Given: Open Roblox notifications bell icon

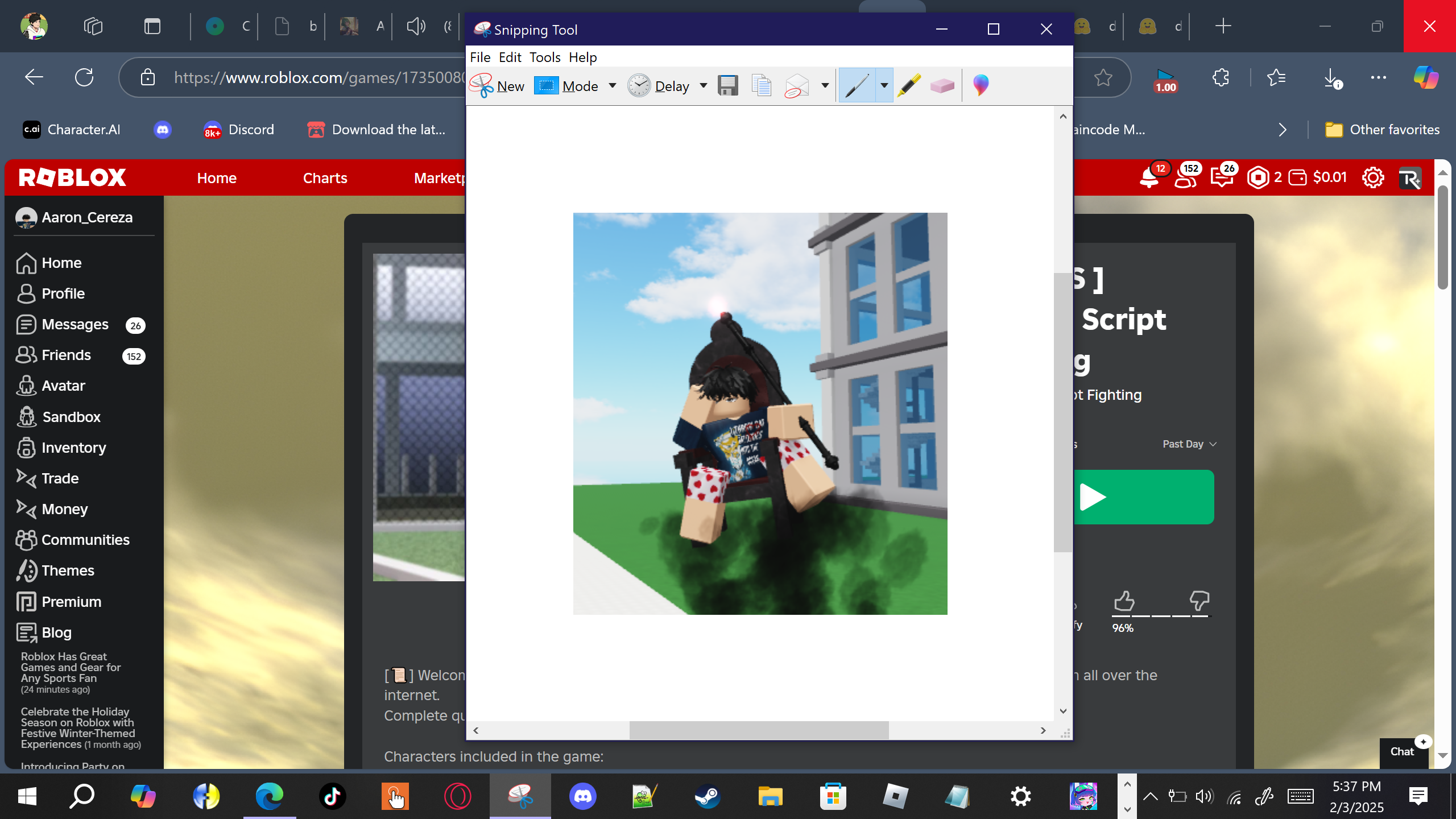Looking at the screenshot, I should pyautogui.click(x=1149, y=178).
